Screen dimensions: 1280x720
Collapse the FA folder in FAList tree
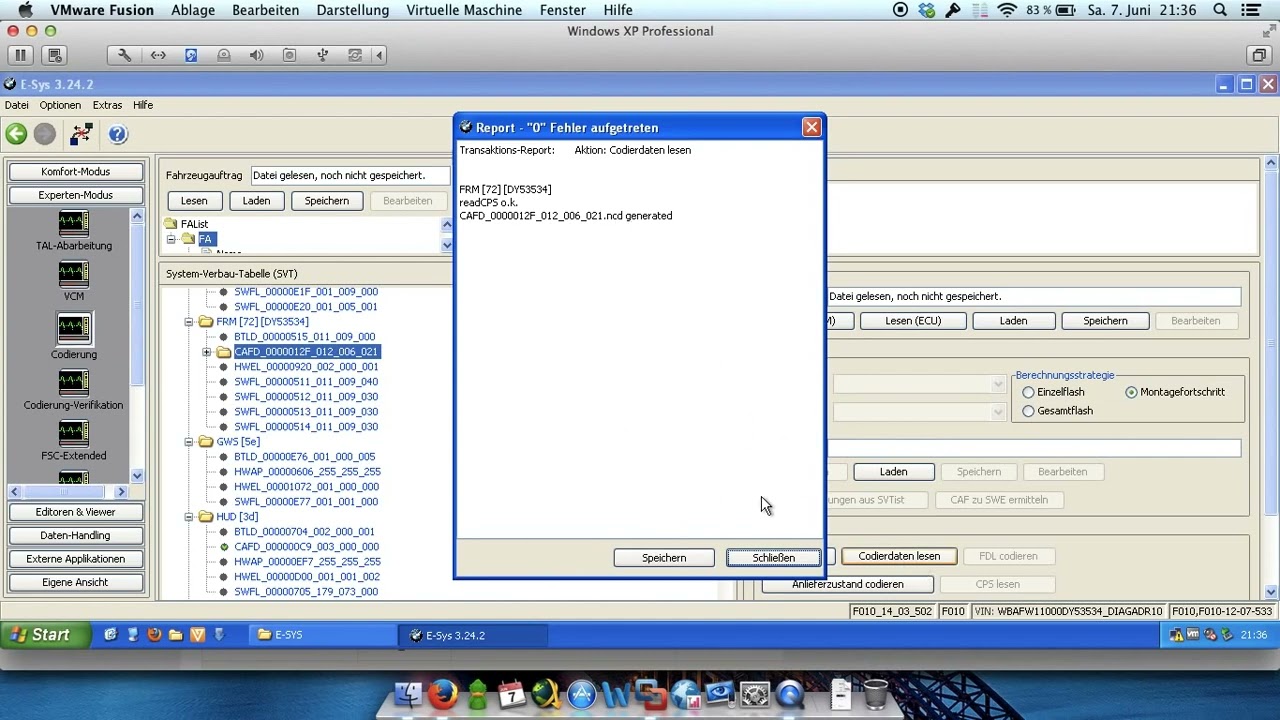[171, 239]
